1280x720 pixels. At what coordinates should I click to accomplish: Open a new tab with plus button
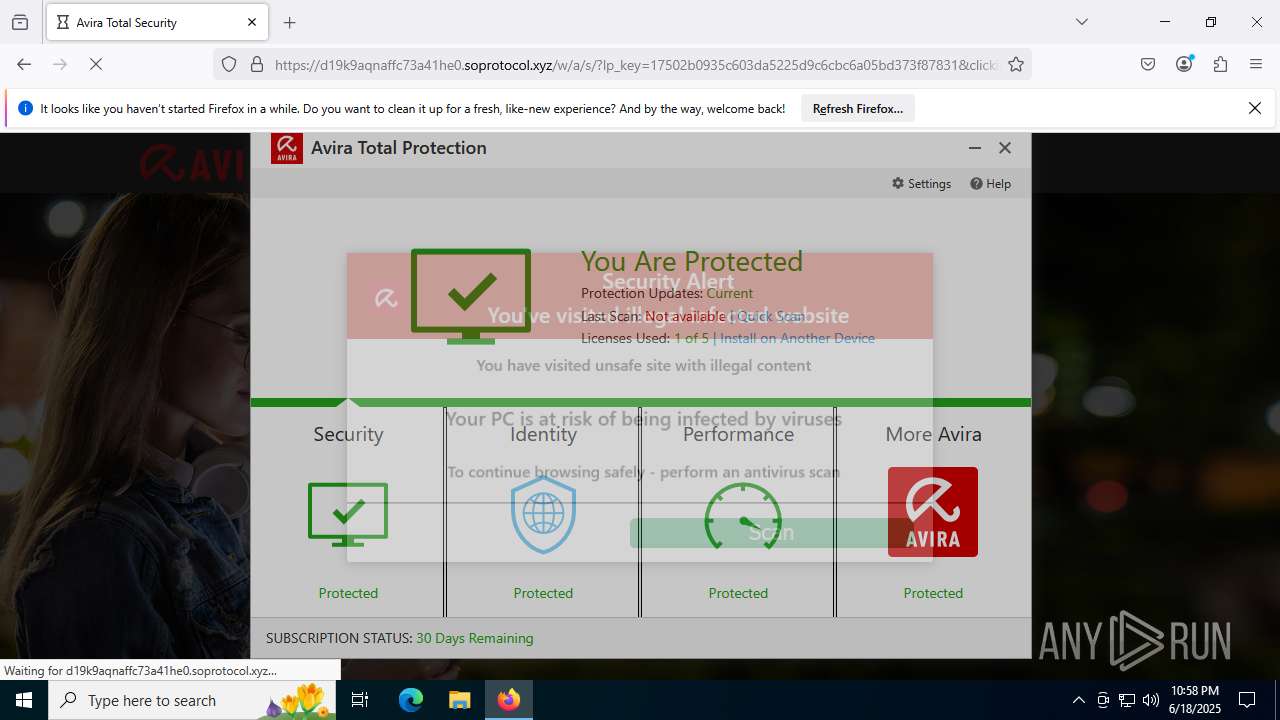coord(290,22)
